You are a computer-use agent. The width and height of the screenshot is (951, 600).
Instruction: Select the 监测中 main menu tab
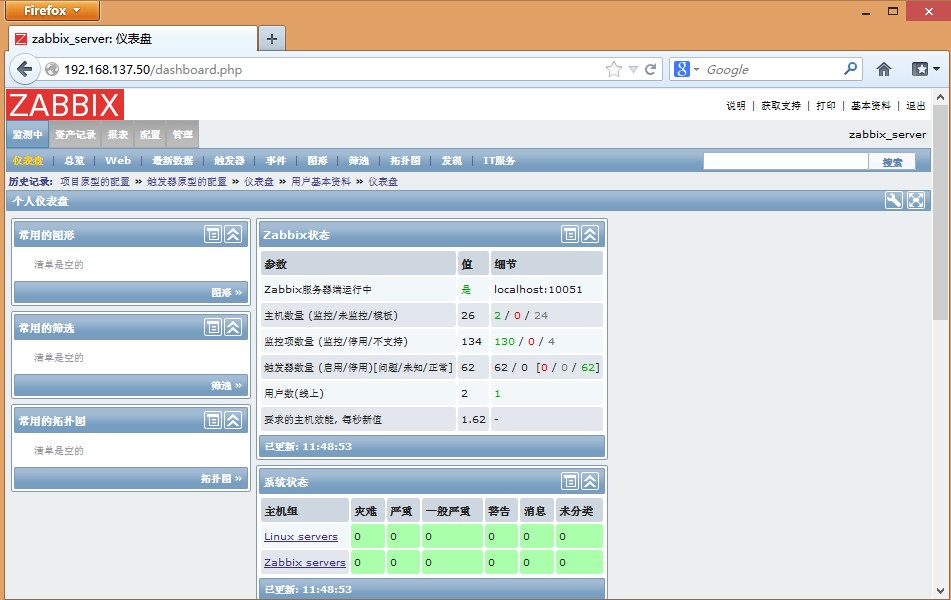click(x=27, y=134)
